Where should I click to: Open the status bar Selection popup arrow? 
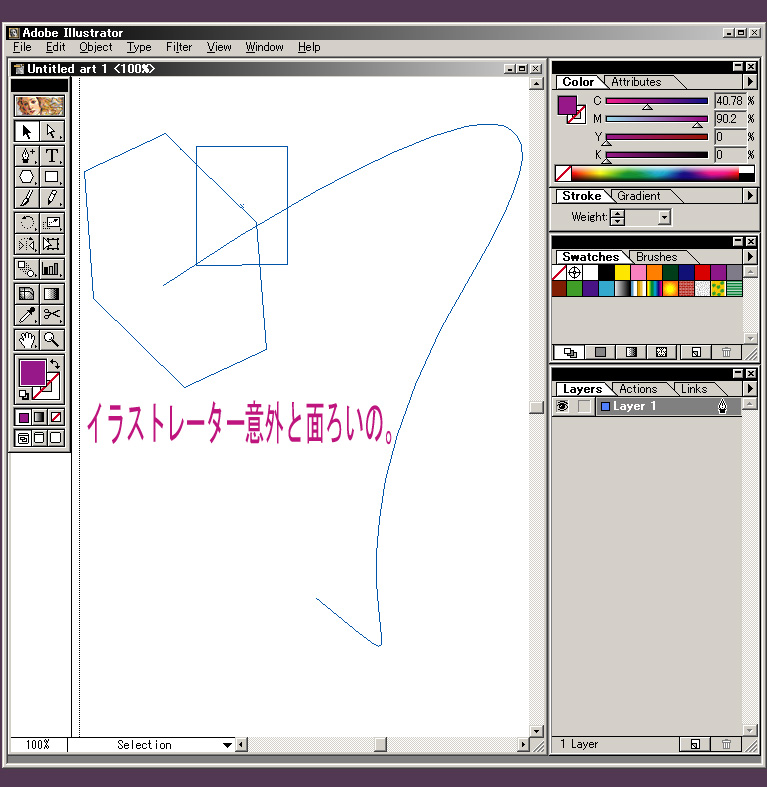tap(227, 745)
